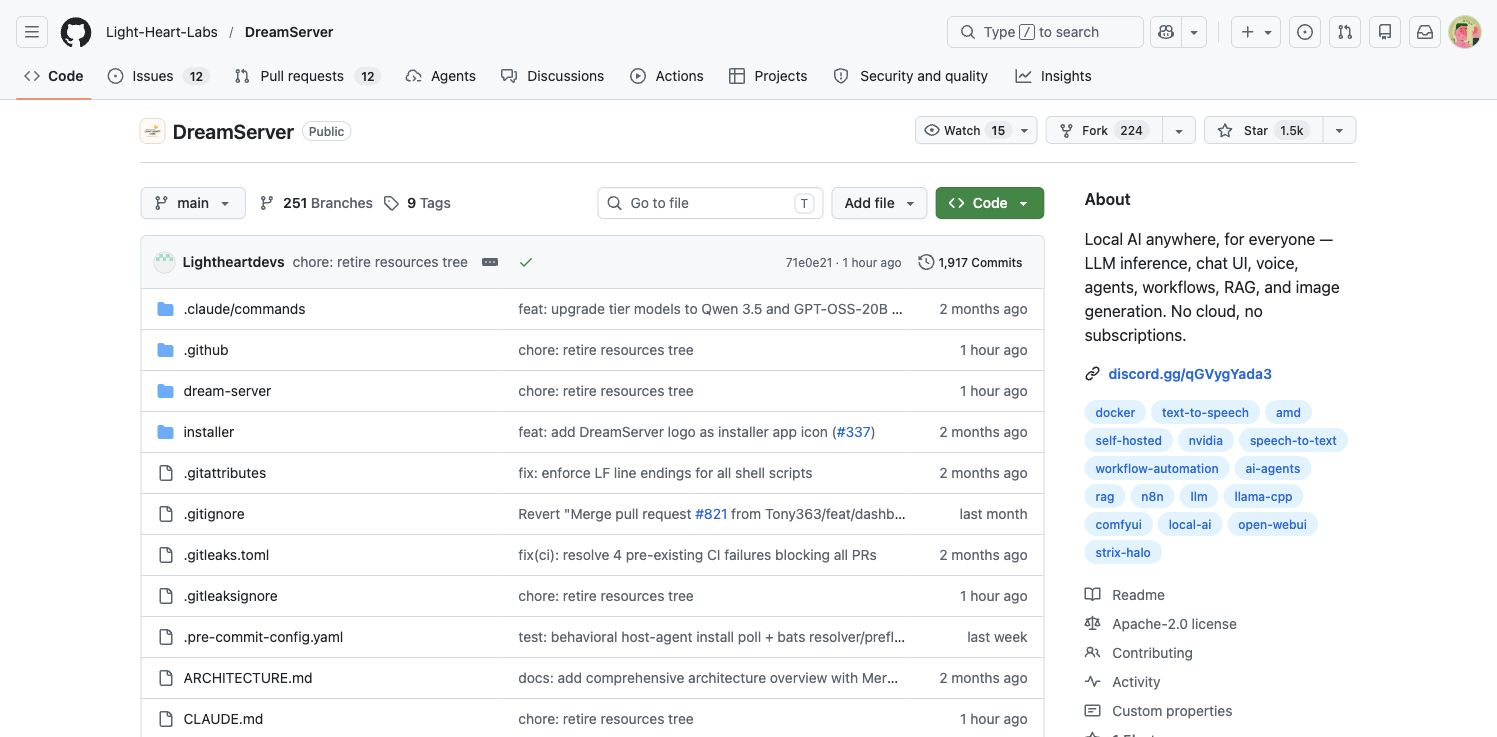Open the .gitattributes file
The width and height of the screenshot is (1497, 737).
pyautogui.click(x=225, y=473)
